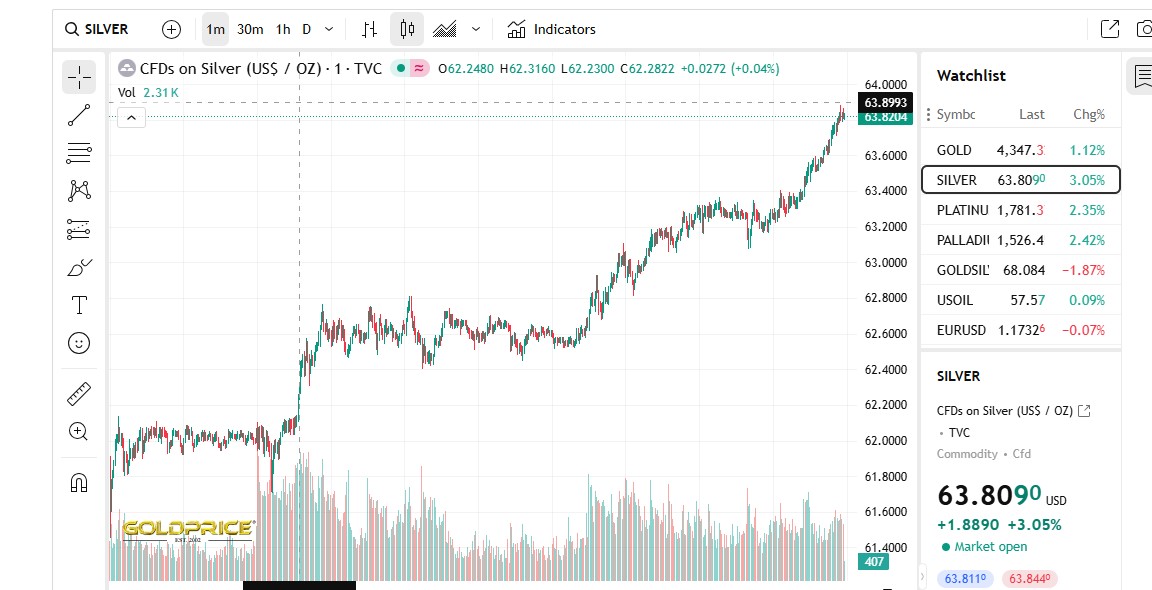Viewport: 1152px width, 590px height.
Task: Select the XABCD pattern tool
Action: coord(79,191)
